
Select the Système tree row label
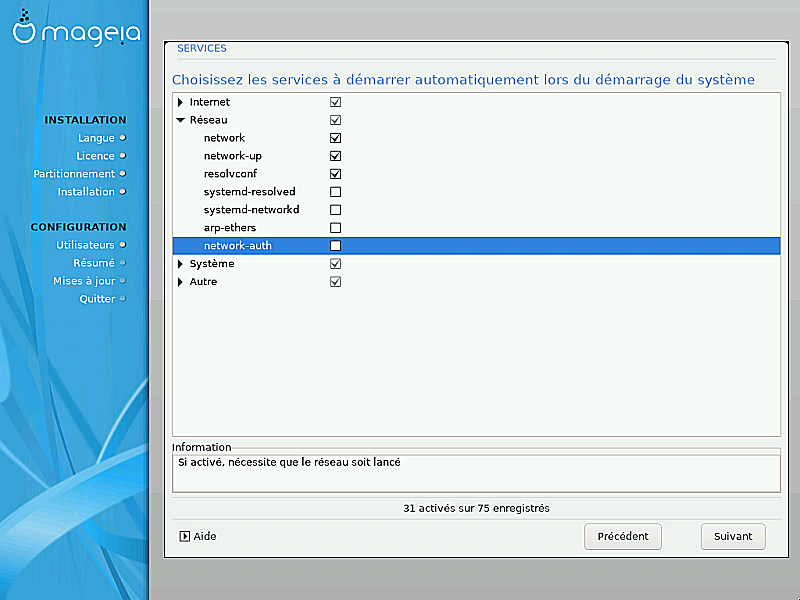(212, 264)
